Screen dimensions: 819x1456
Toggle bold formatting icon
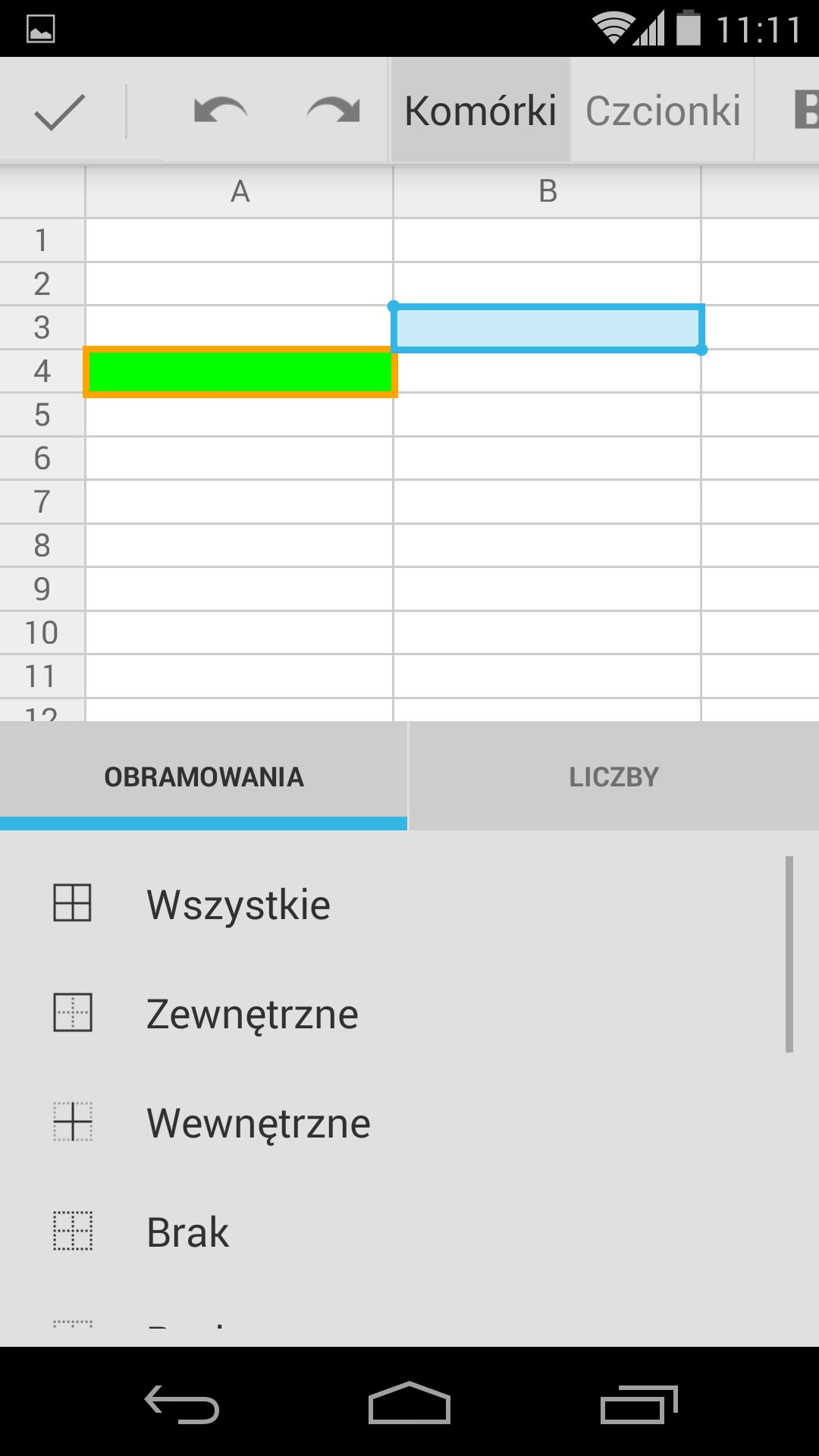click(805, 111)
